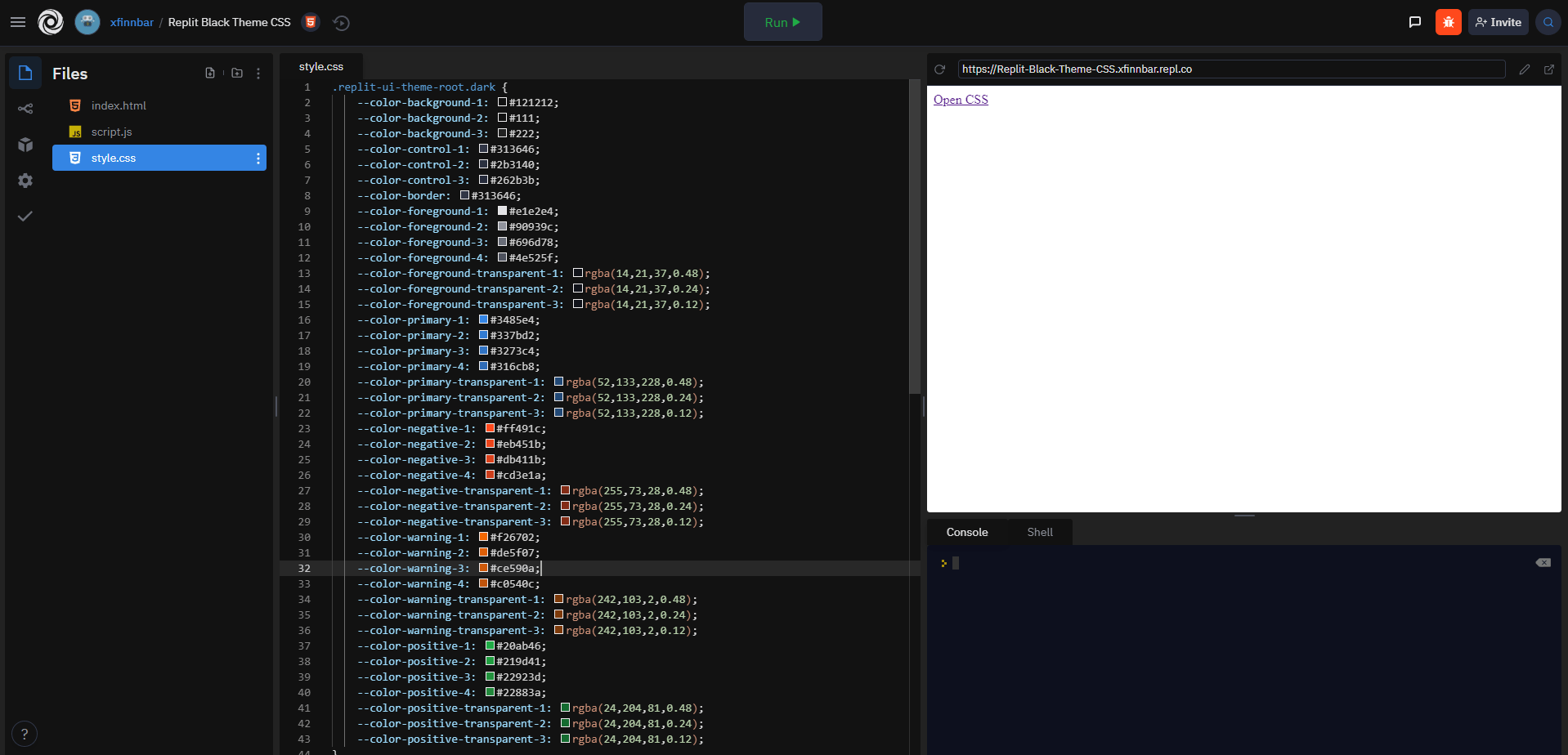
Task: Click color swatch for #121212
Action: 503,102
